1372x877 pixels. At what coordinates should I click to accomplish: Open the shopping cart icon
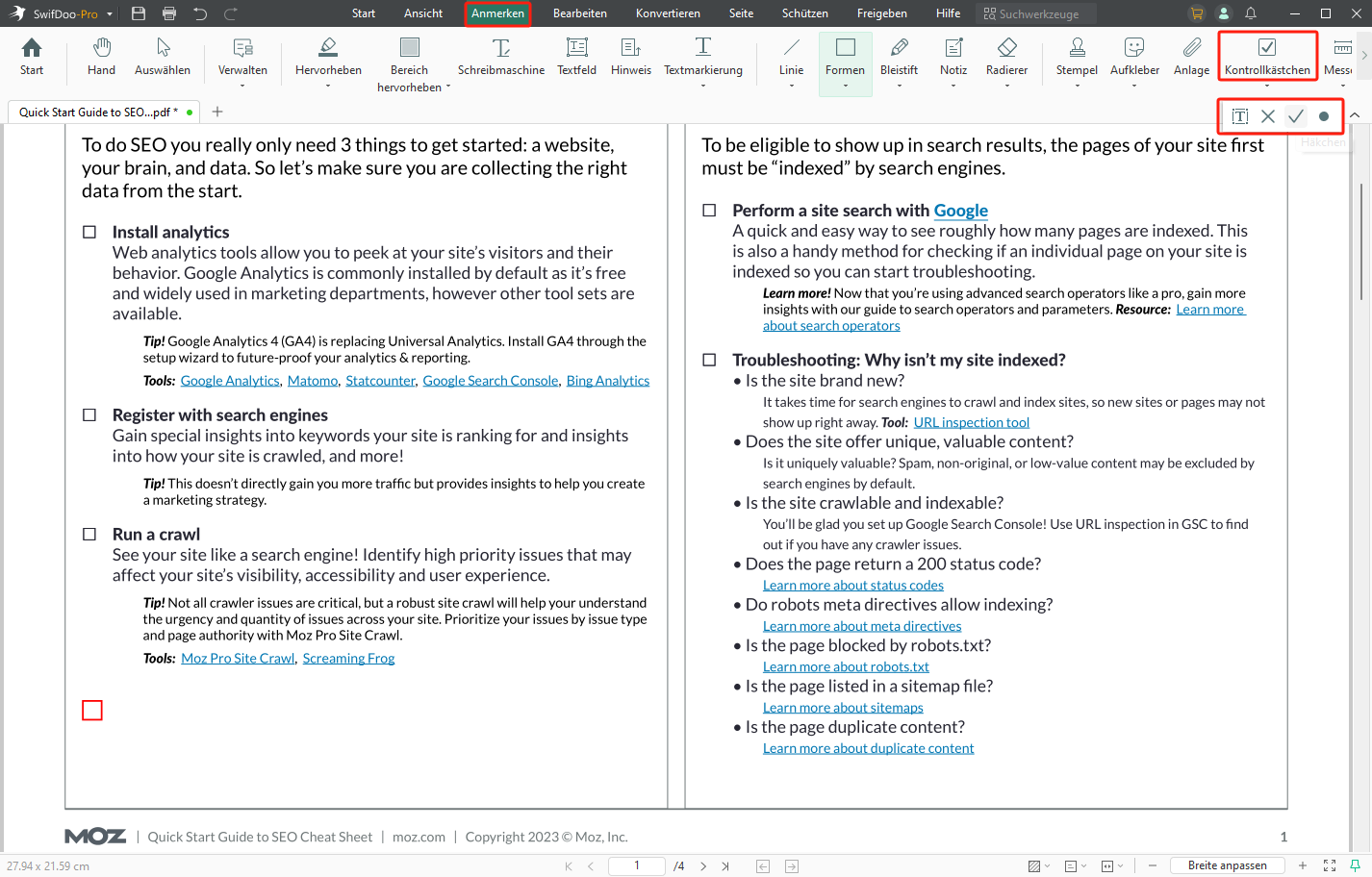coord(1197,13)
